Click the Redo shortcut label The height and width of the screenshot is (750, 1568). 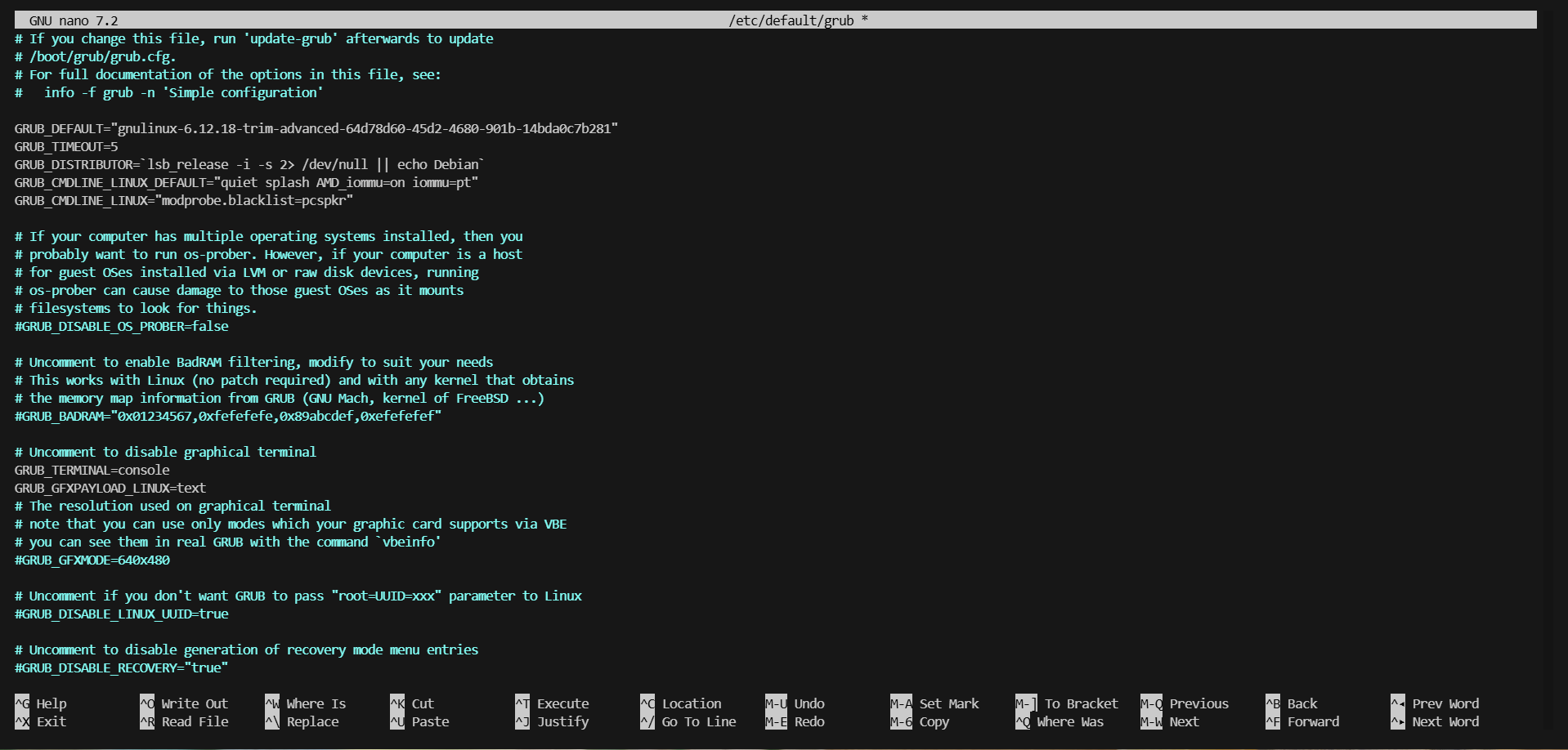[795, 721]
